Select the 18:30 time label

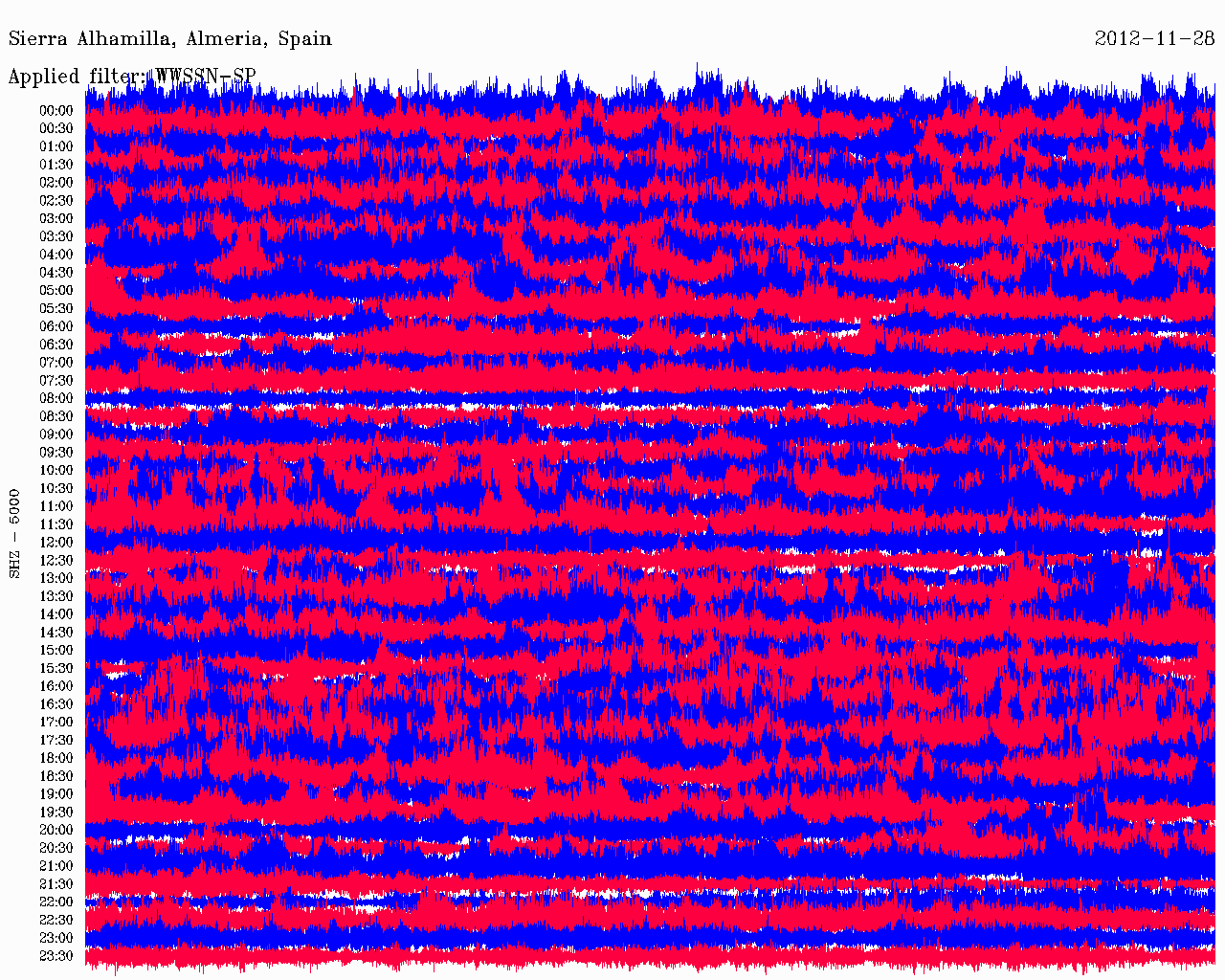click(56, 776)
